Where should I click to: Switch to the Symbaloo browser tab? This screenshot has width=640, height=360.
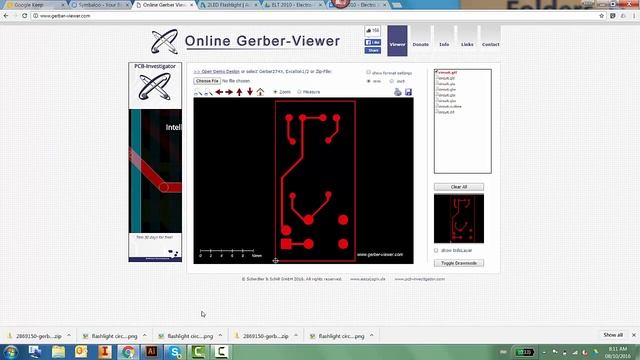point(100,5)
